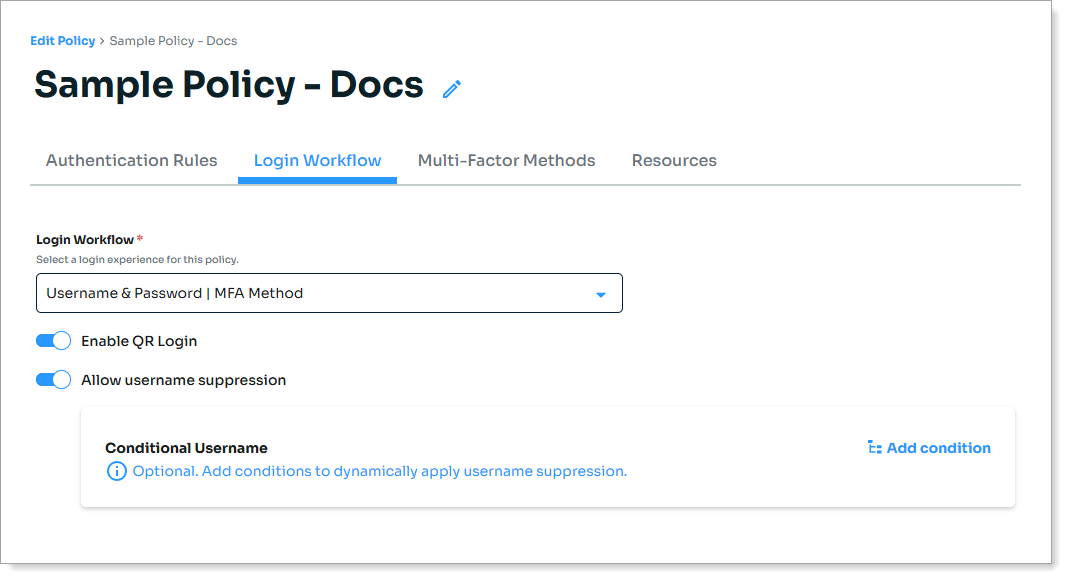The width and height of the screenshot is (1067, 579).
Task: Click the Sample Policy – Docs breadcrumb text
Action: point(175,40)
